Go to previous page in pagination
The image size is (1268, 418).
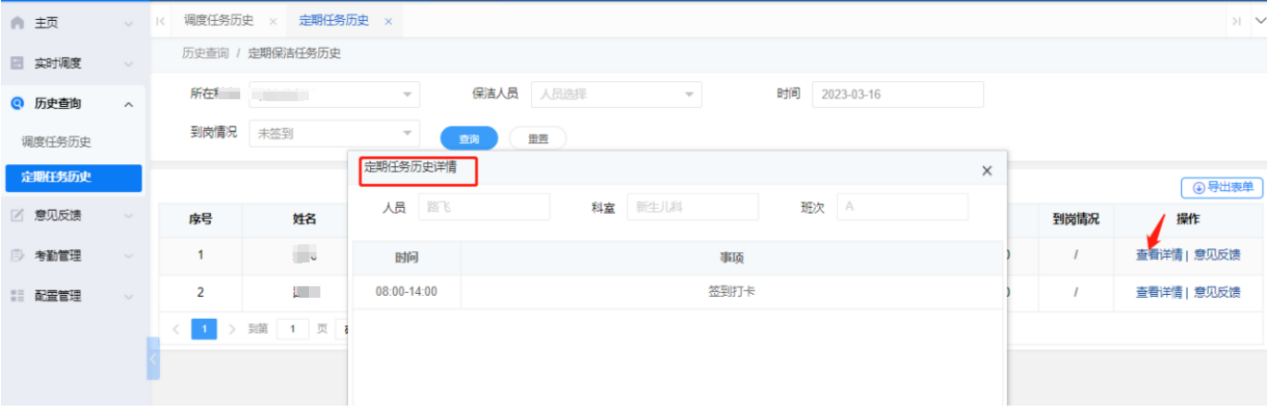click(177, 328)
